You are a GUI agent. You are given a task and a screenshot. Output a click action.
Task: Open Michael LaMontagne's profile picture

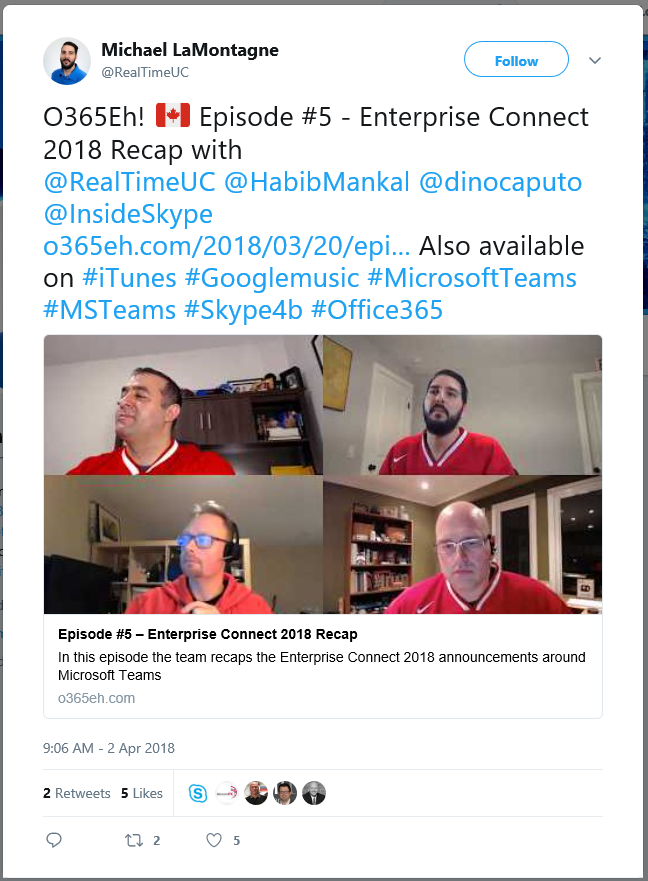coord(67,61)
